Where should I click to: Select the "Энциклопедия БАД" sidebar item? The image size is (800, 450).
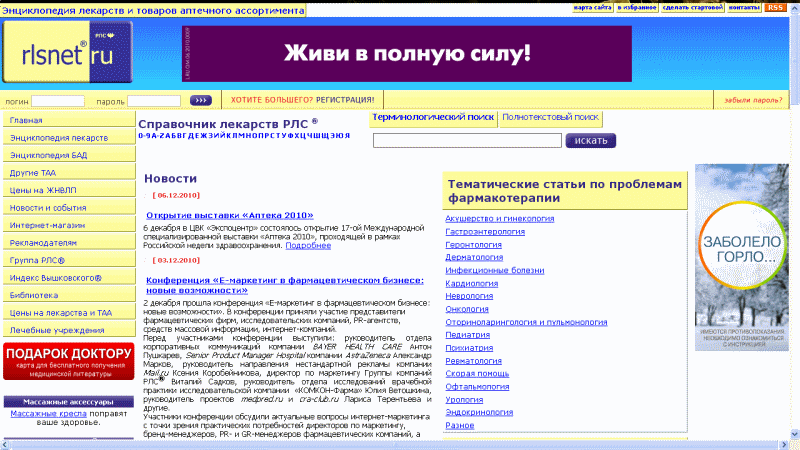69,155
